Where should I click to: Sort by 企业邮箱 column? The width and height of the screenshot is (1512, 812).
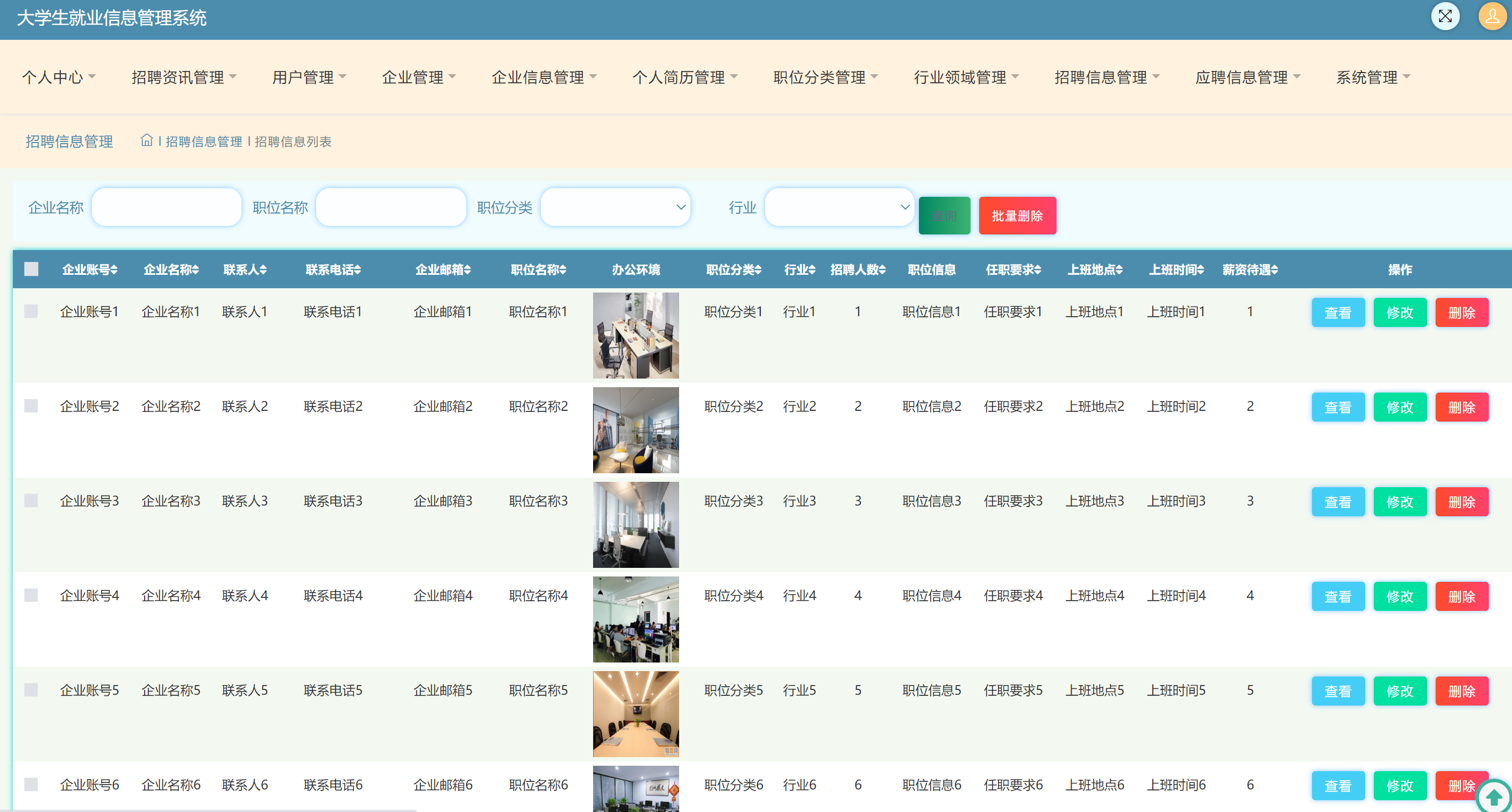point(443,269)
